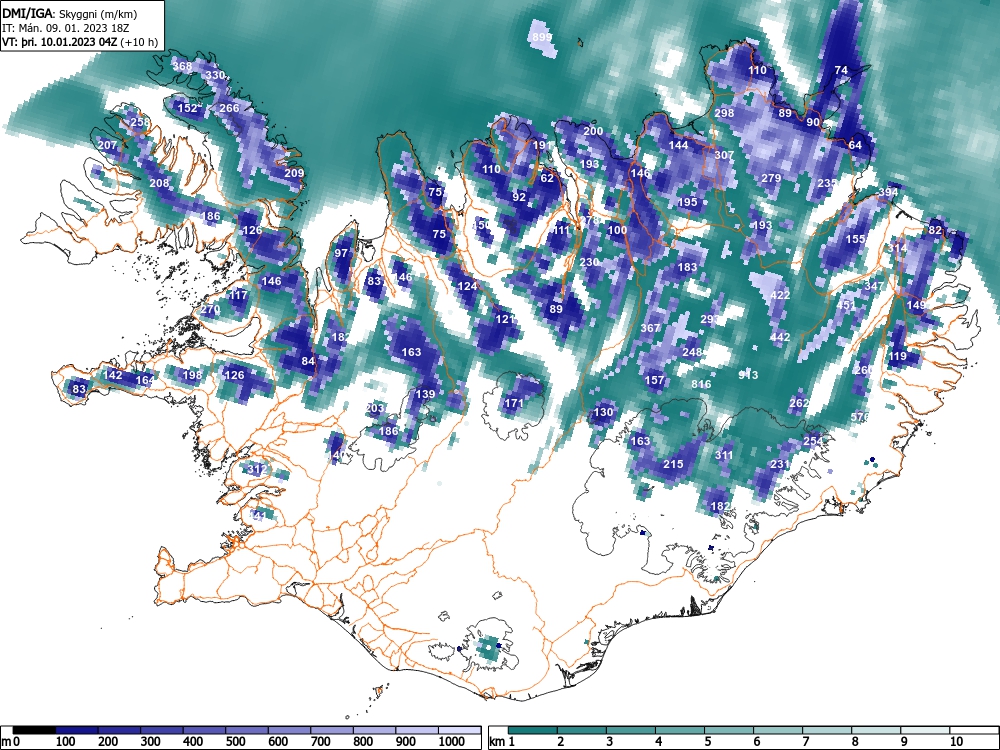1000x750 pixels.
Task: Select the visibility value 155
Action: pyautogui.click(x=855, y=239)
